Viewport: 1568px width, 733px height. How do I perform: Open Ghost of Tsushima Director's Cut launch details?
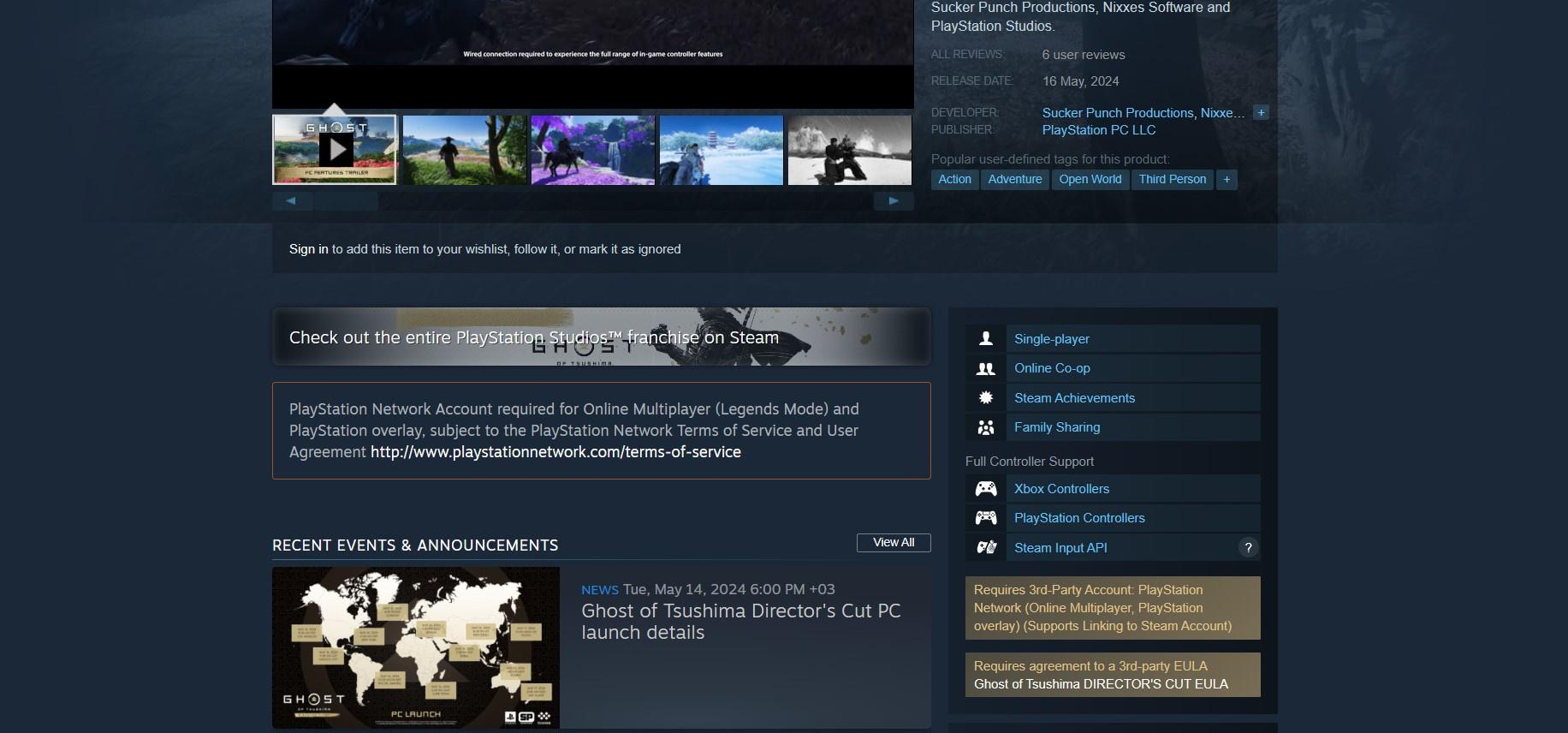(x=741, y=622)
